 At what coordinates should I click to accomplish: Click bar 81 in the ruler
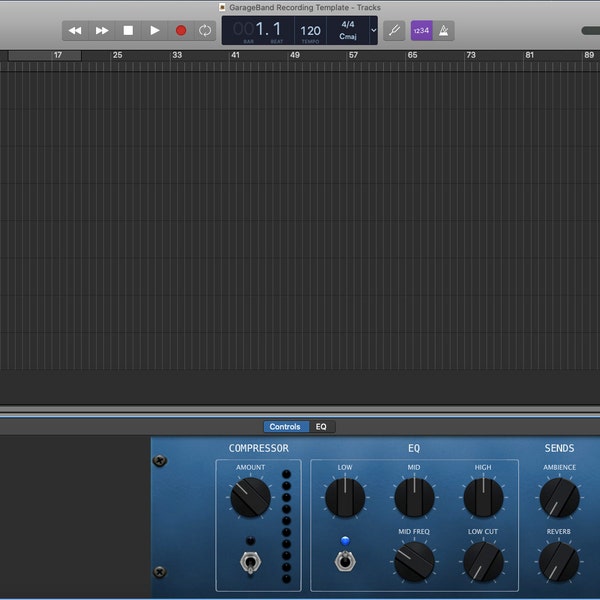coord(530,55)
